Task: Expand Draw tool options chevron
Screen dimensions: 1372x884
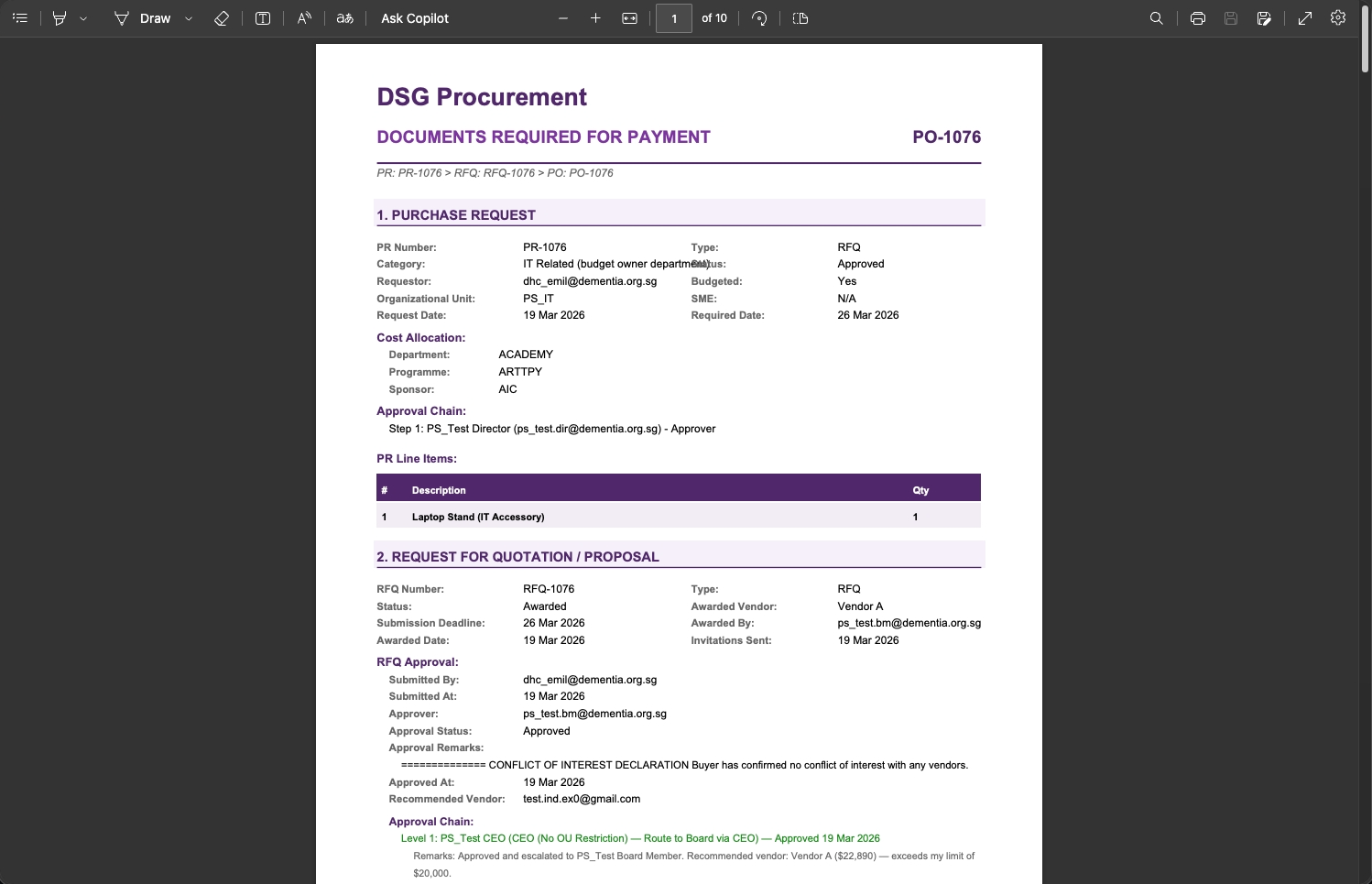Action: [x=189, y=18]
